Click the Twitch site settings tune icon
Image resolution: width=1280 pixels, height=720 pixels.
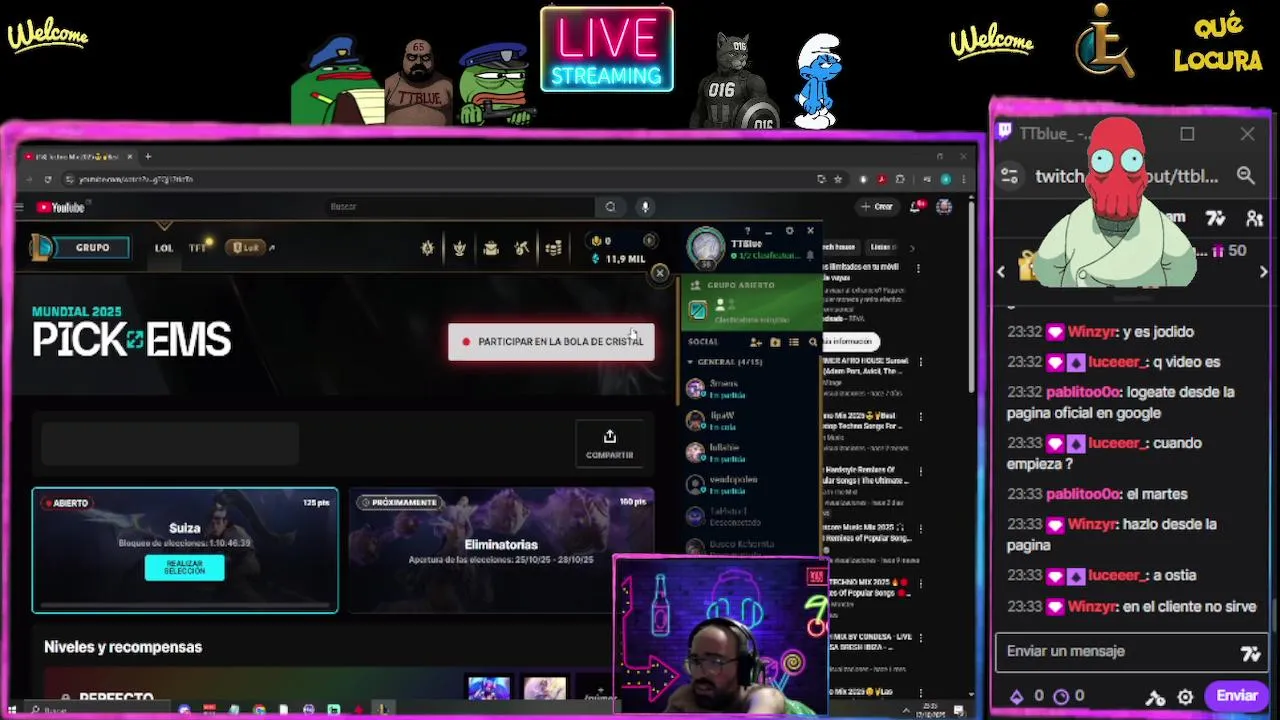coord(1009,176)
